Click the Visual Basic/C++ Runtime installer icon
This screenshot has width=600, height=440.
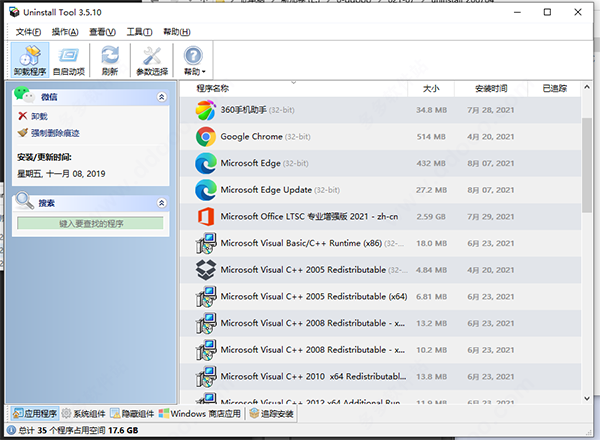(x=205, y=243)
